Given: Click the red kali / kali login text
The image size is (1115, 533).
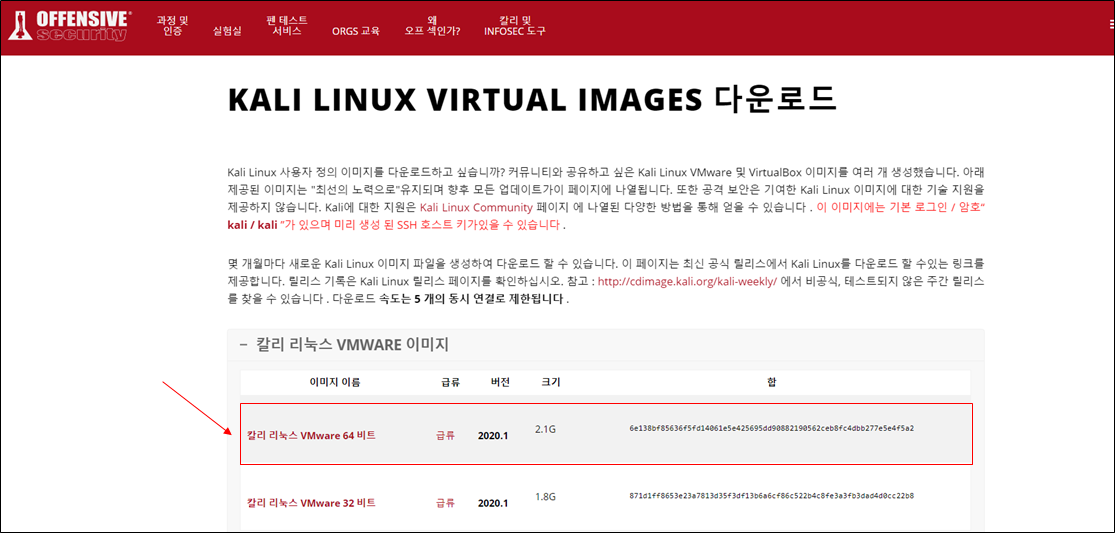Looking at the screenshot, I should (250, 225).
